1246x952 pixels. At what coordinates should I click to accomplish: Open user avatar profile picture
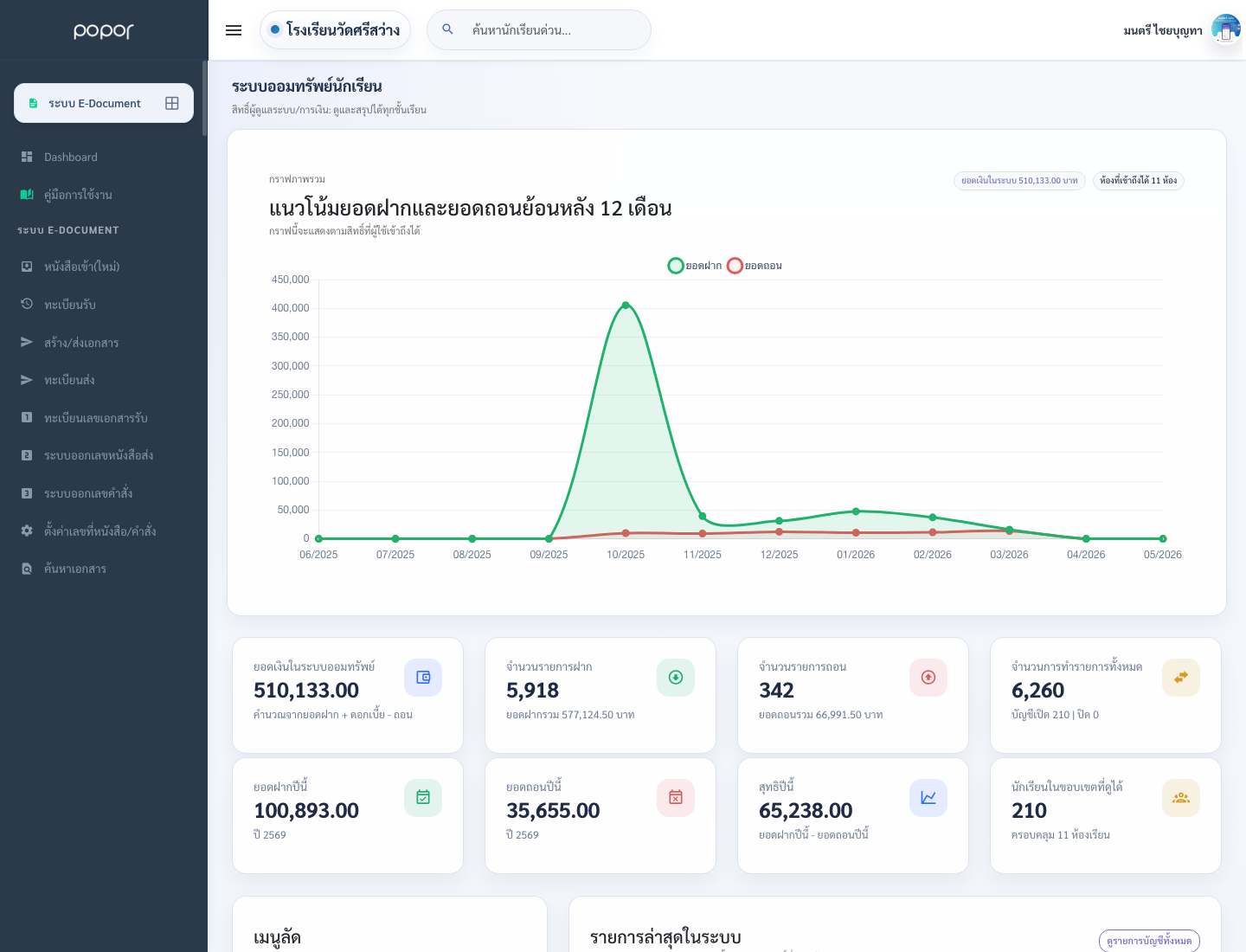1225,29
